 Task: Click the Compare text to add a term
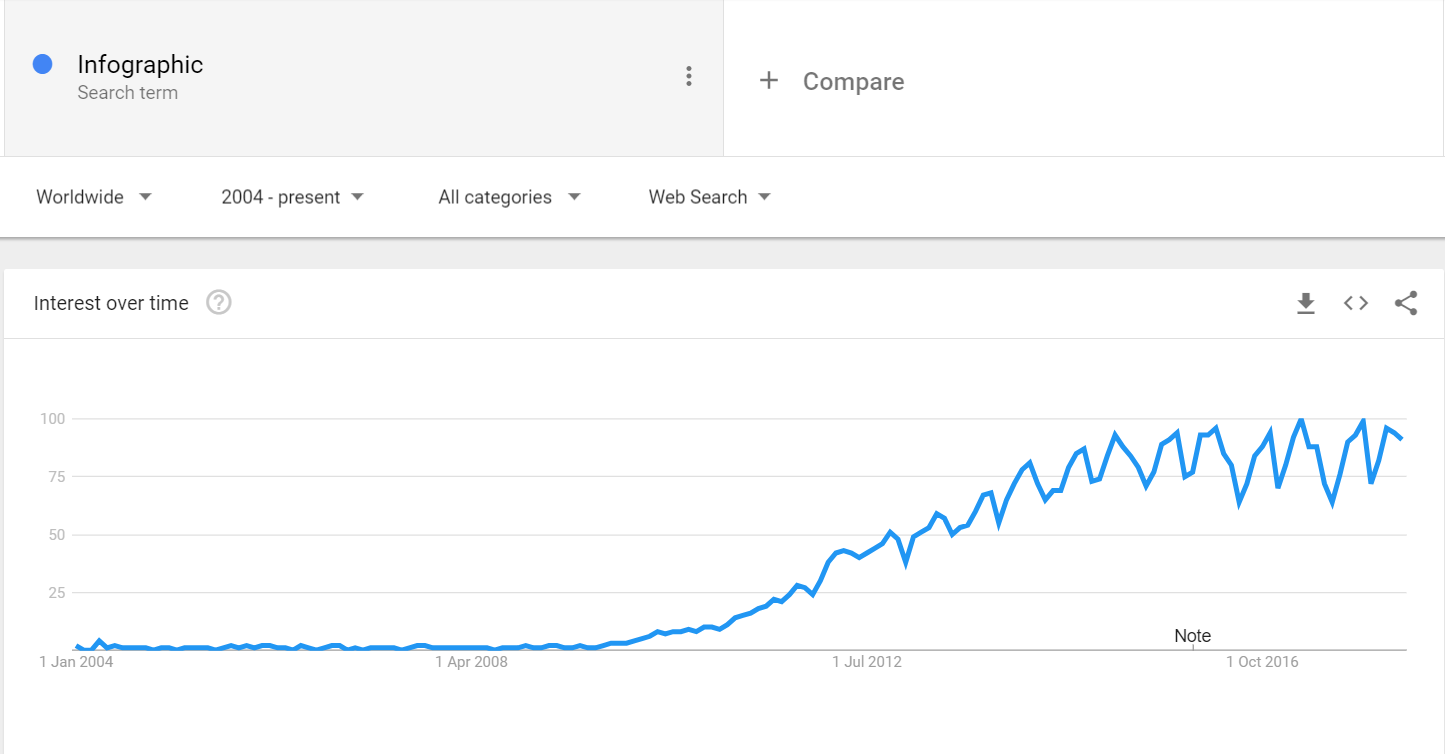click(853, 81)
